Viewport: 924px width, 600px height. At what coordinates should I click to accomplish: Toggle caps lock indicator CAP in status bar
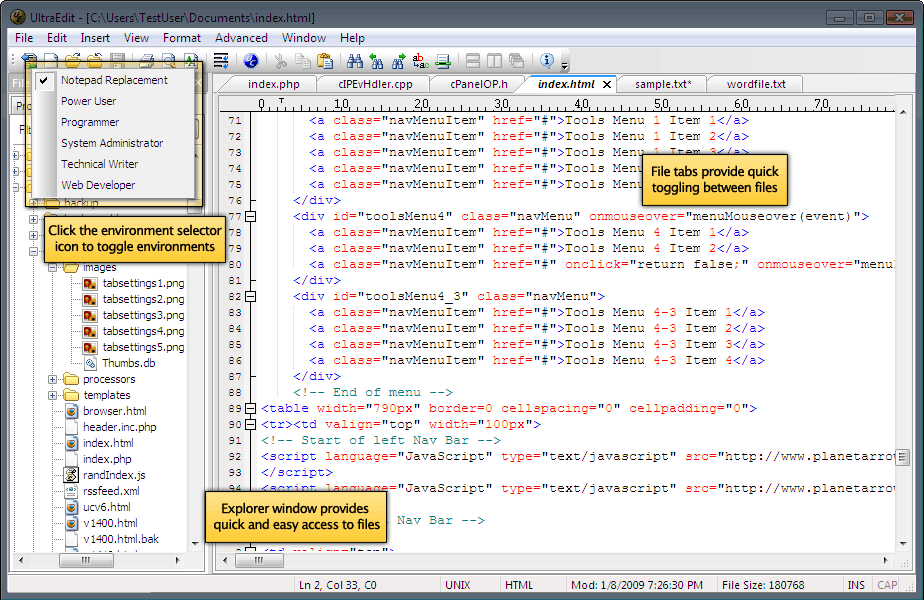[886, 584]
